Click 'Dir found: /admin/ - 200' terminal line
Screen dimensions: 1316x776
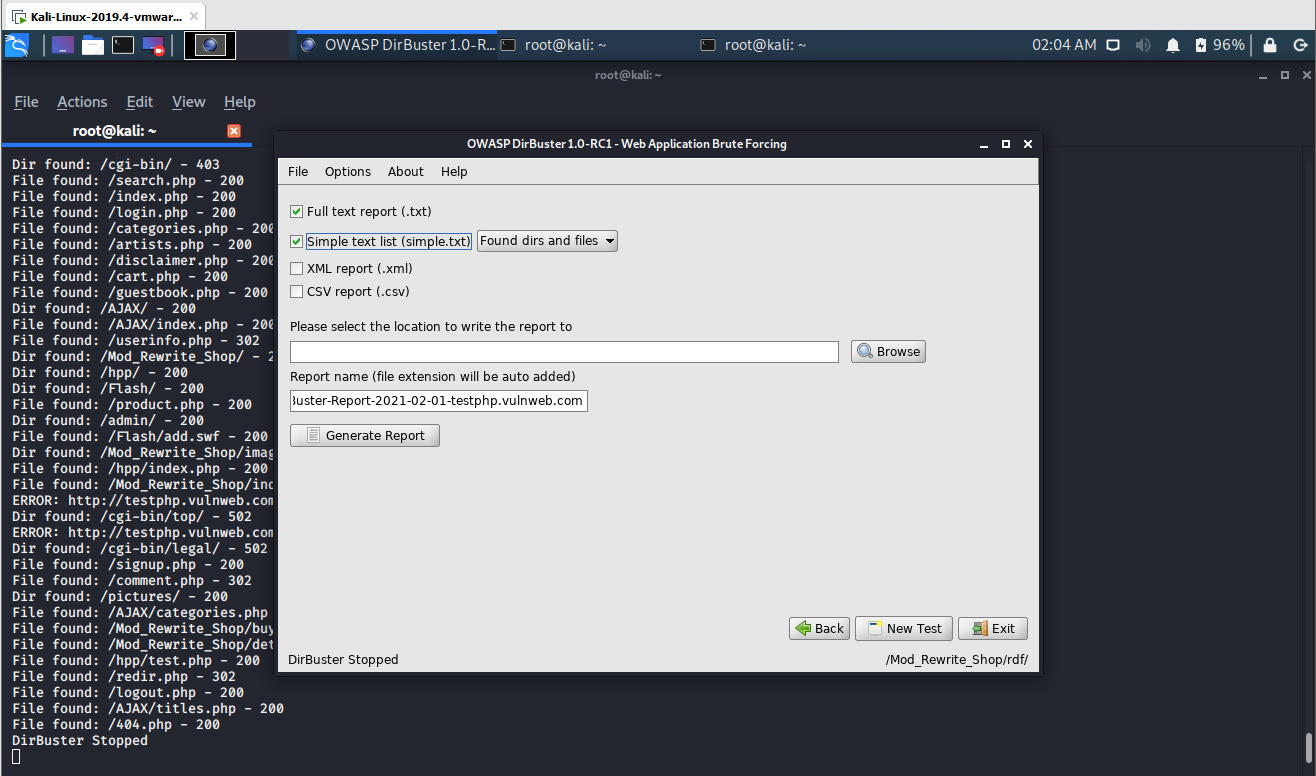pos(108,421)
